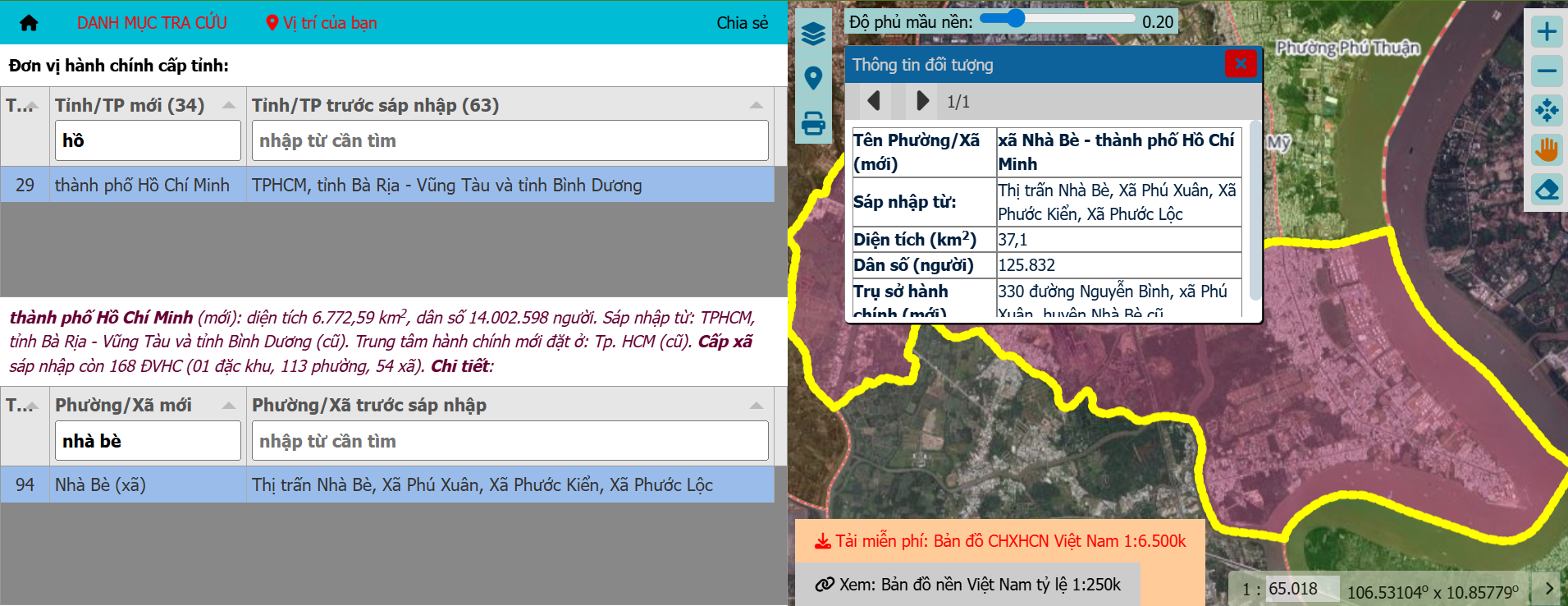Sort the Phường/Xã trước sáp nhập column

click(756, 406)
